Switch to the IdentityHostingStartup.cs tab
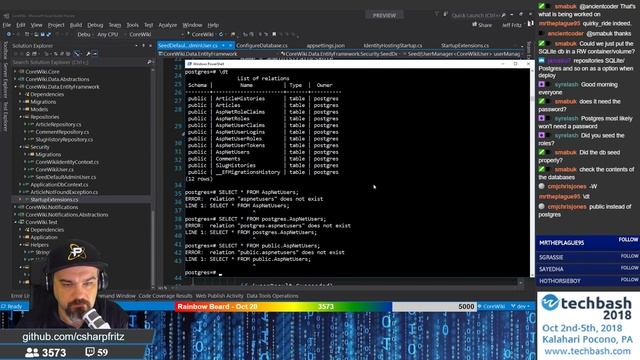The image size is (640, 360). coord(393,45)
